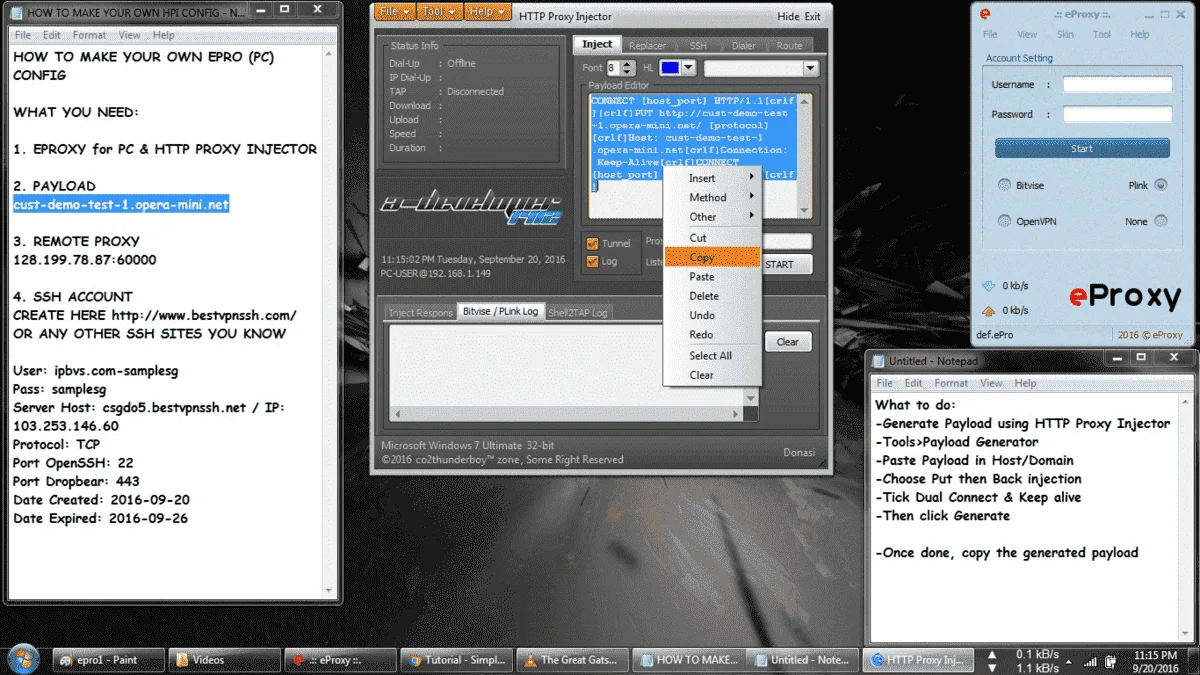Select the Bitvise radio option in eProxy
This screenshot has height=675, width=1200.
1004,185
